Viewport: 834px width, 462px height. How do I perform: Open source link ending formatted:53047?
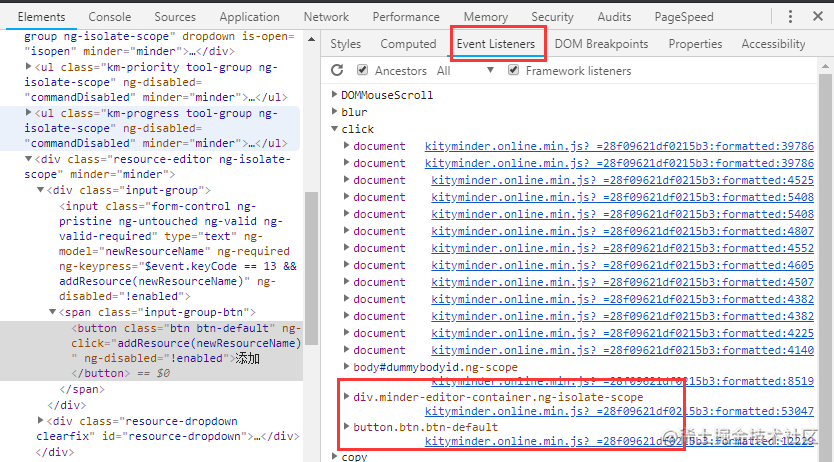619,411
